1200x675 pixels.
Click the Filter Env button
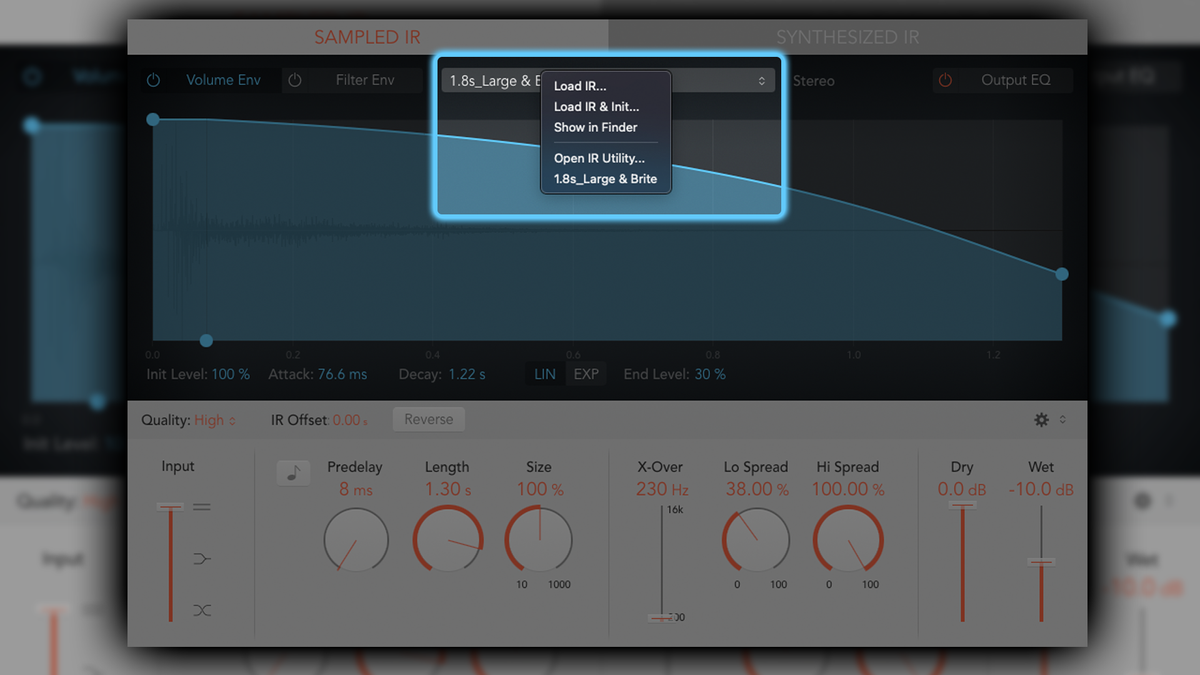coord(365,80)
